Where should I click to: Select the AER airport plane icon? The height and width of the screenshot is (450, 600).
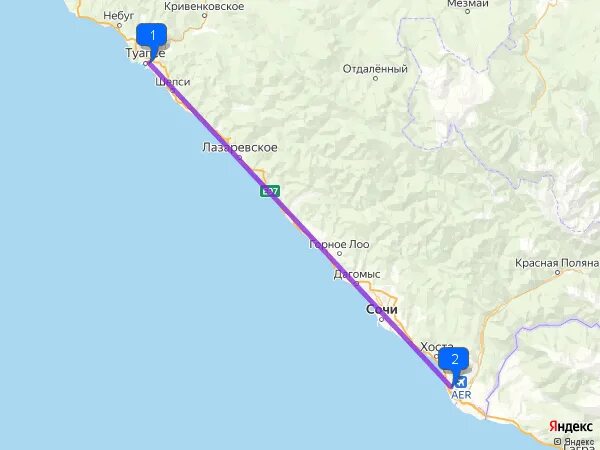(x=461, y=382)
